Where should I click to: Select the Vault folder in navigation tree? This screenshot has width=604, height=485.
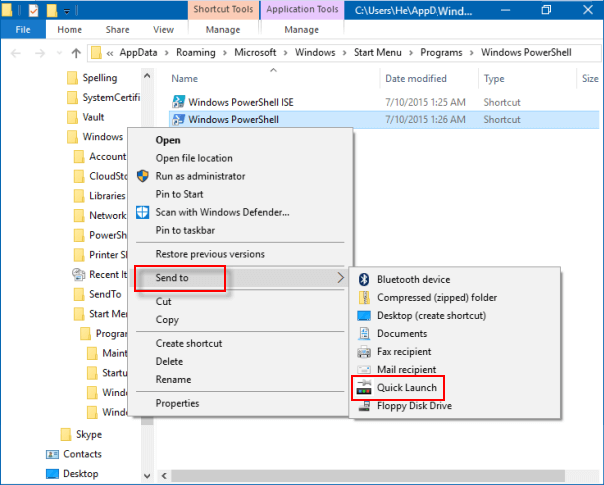coord(93,117)
